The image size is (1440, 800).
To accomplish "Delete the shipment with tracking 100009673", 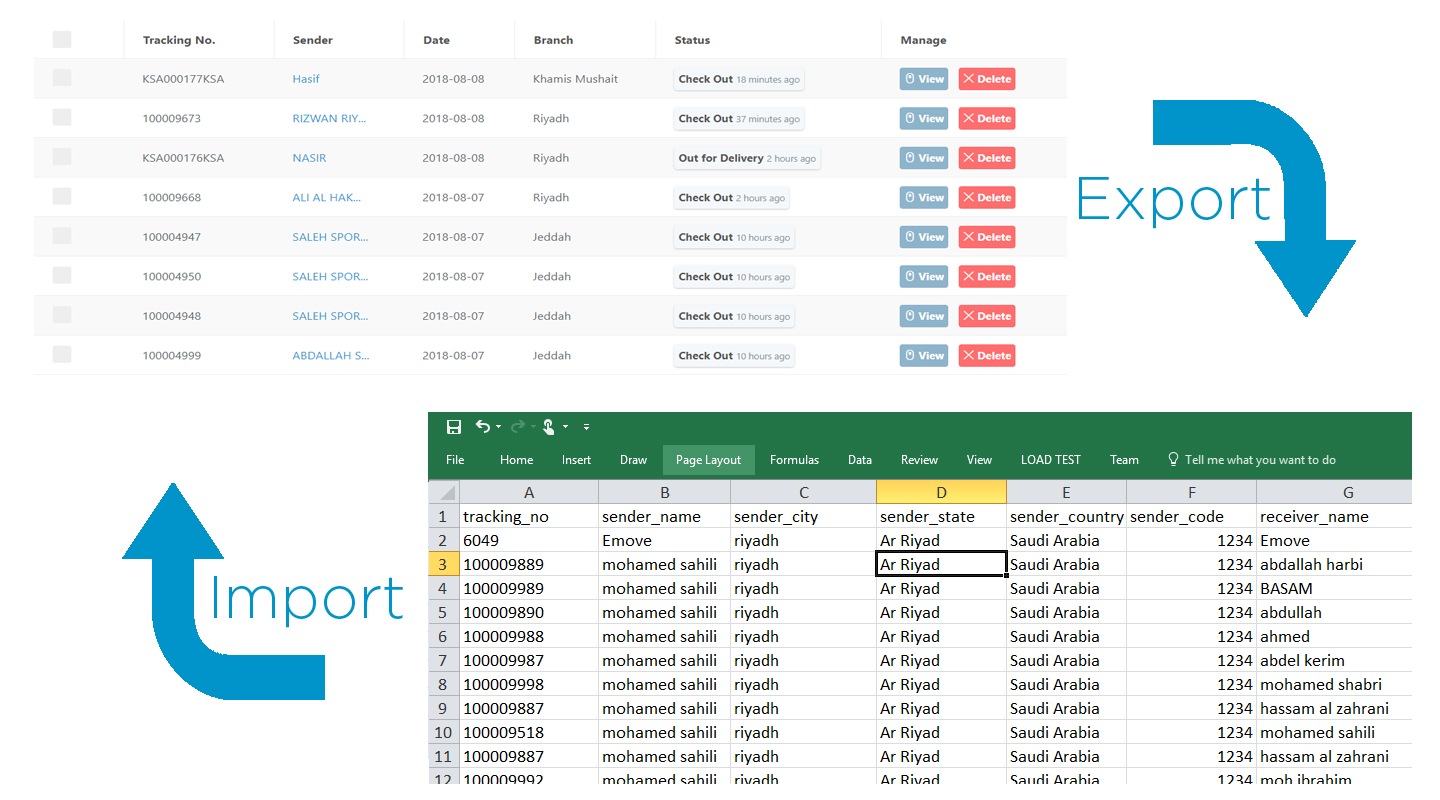I will pos(987,119).
